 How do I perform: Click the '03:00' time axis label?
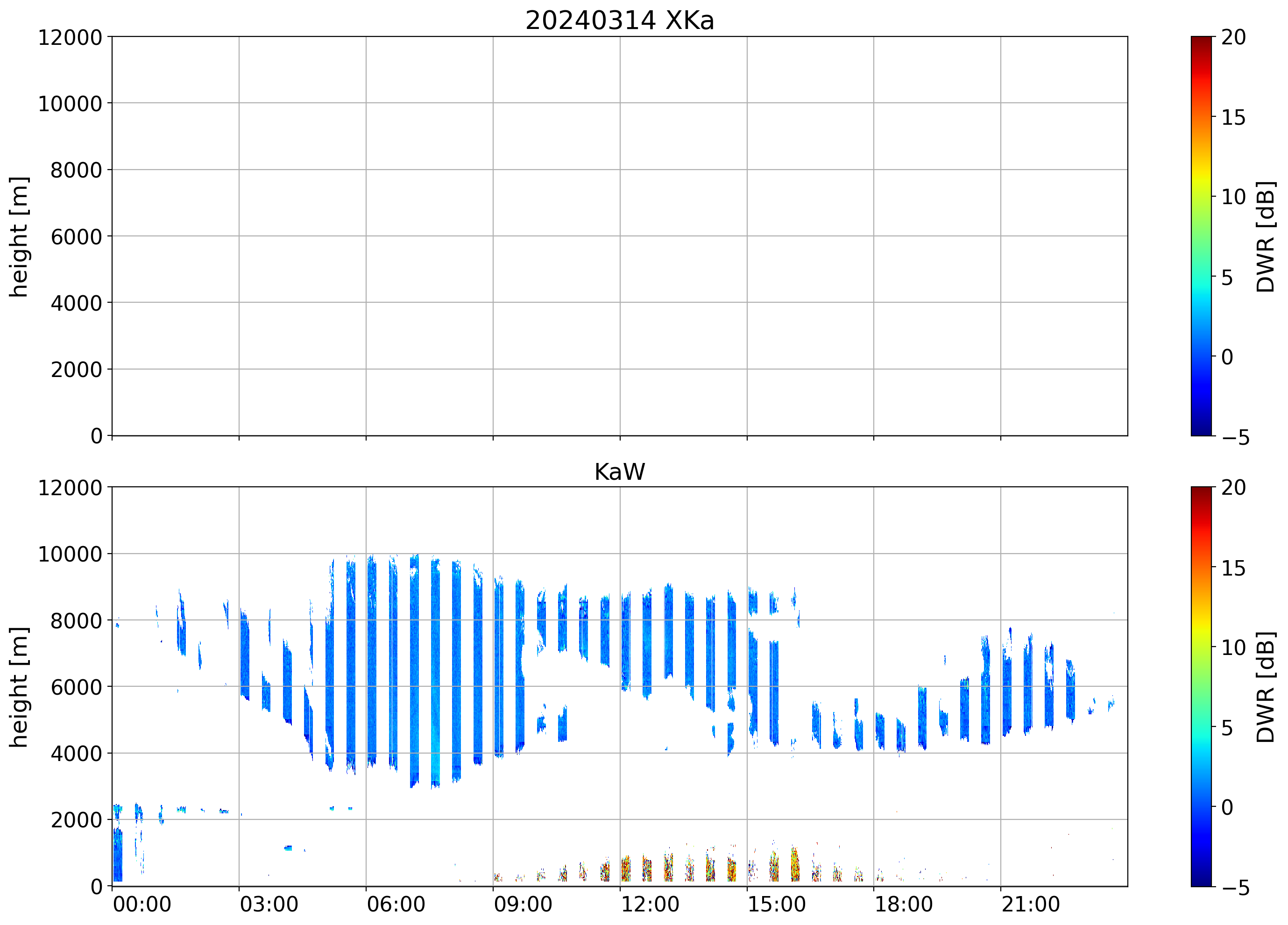269,904
